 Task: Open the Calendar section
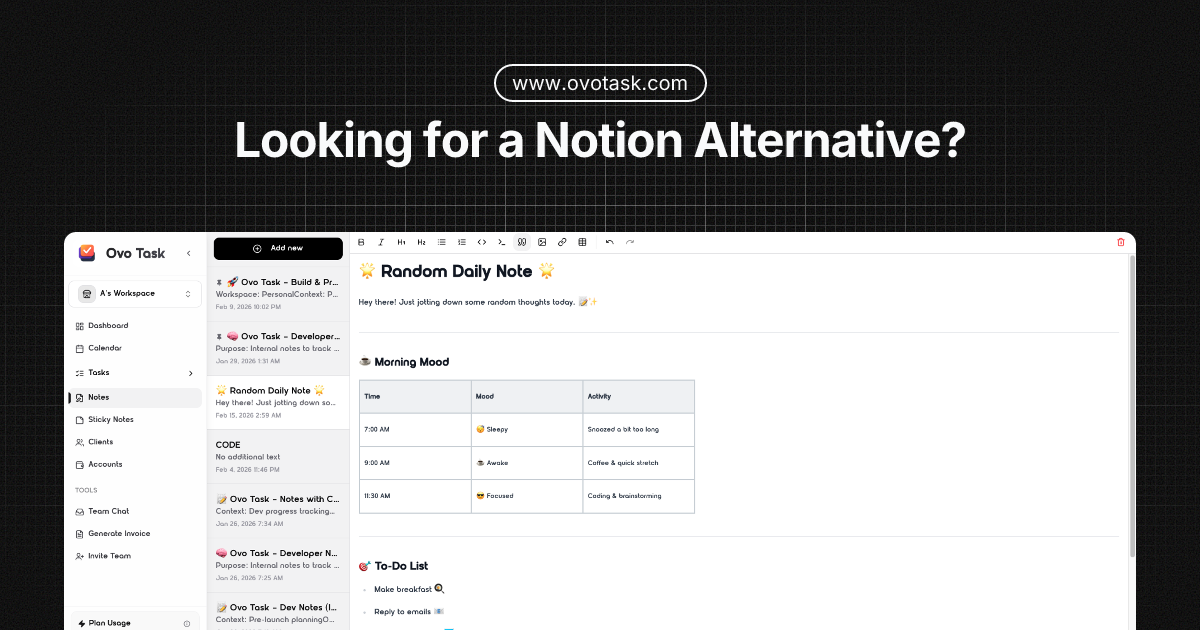(107, 348)
